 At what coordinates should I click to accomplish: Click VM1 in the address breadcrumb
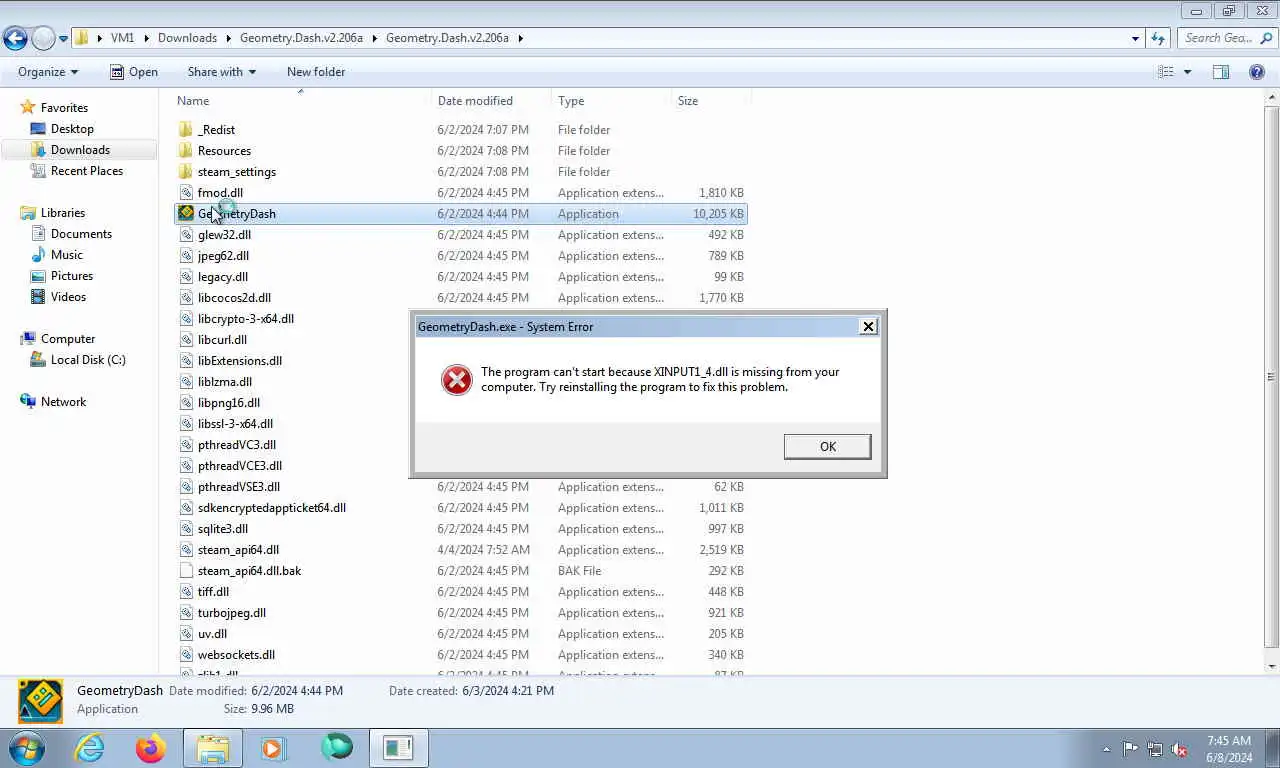click(x=122, y=38)
